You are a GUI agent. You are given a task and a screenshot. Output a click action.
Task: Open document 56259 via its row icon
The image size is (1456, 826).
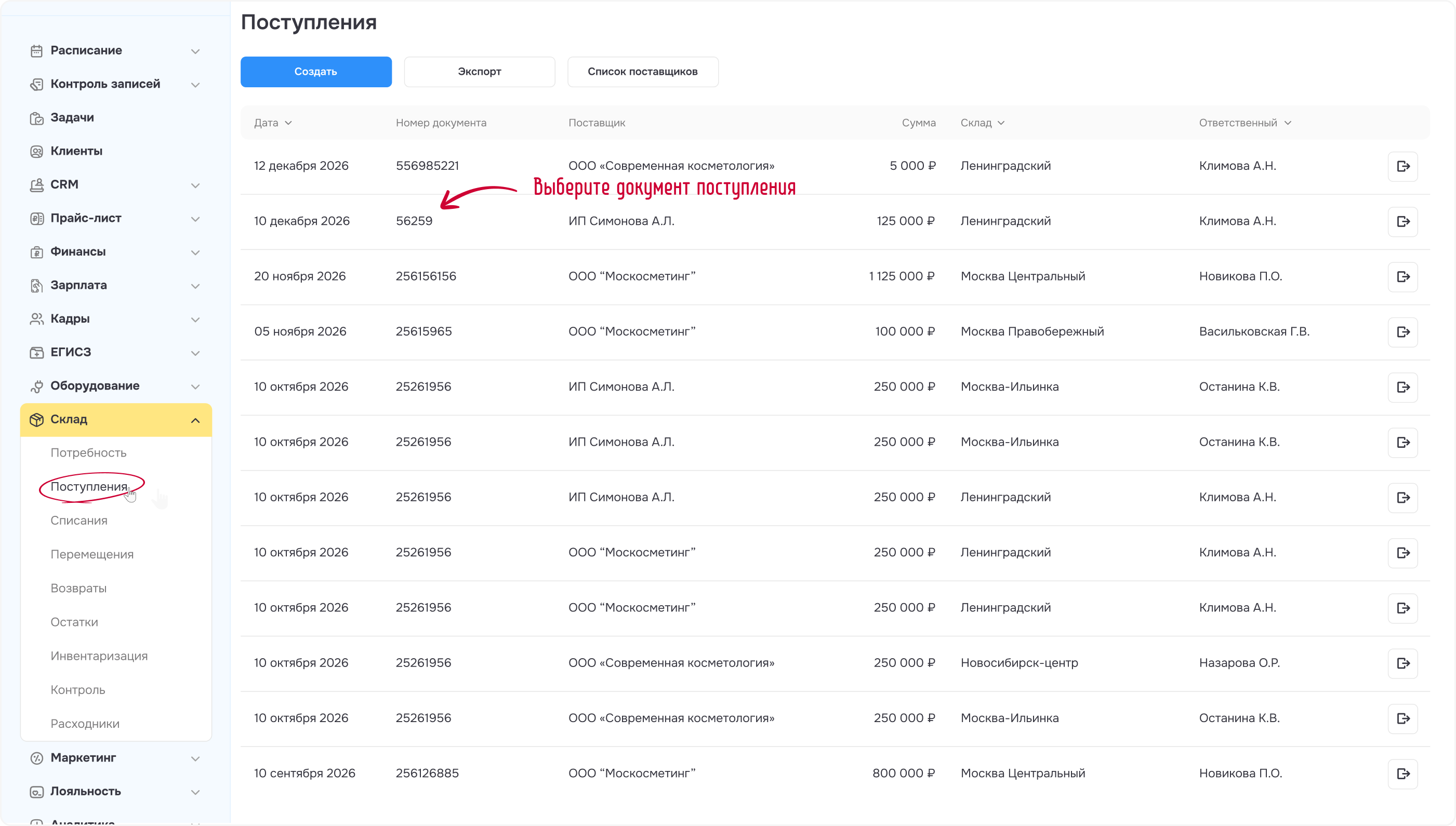pos(1402,221)
